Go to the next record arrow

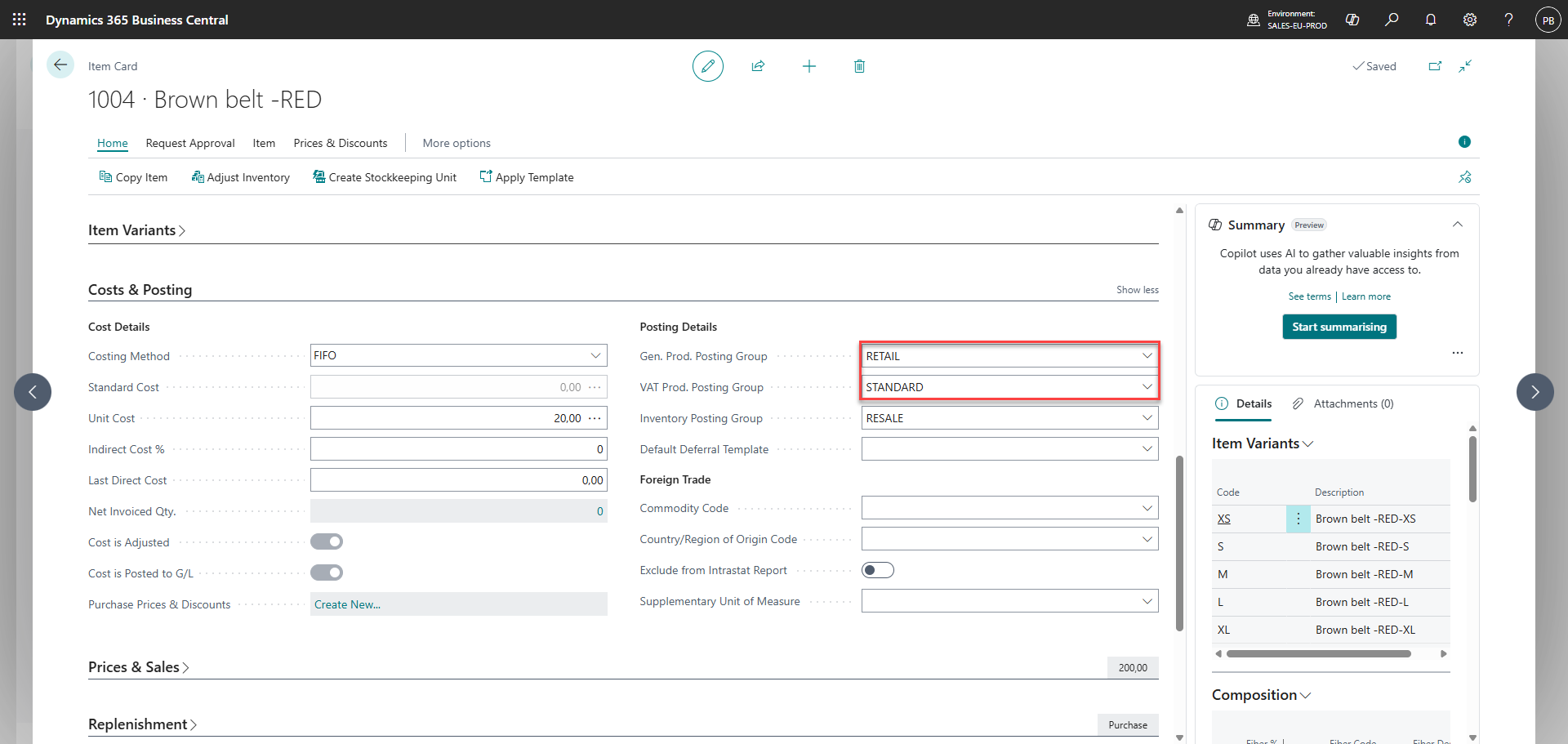pos(1535,392)
